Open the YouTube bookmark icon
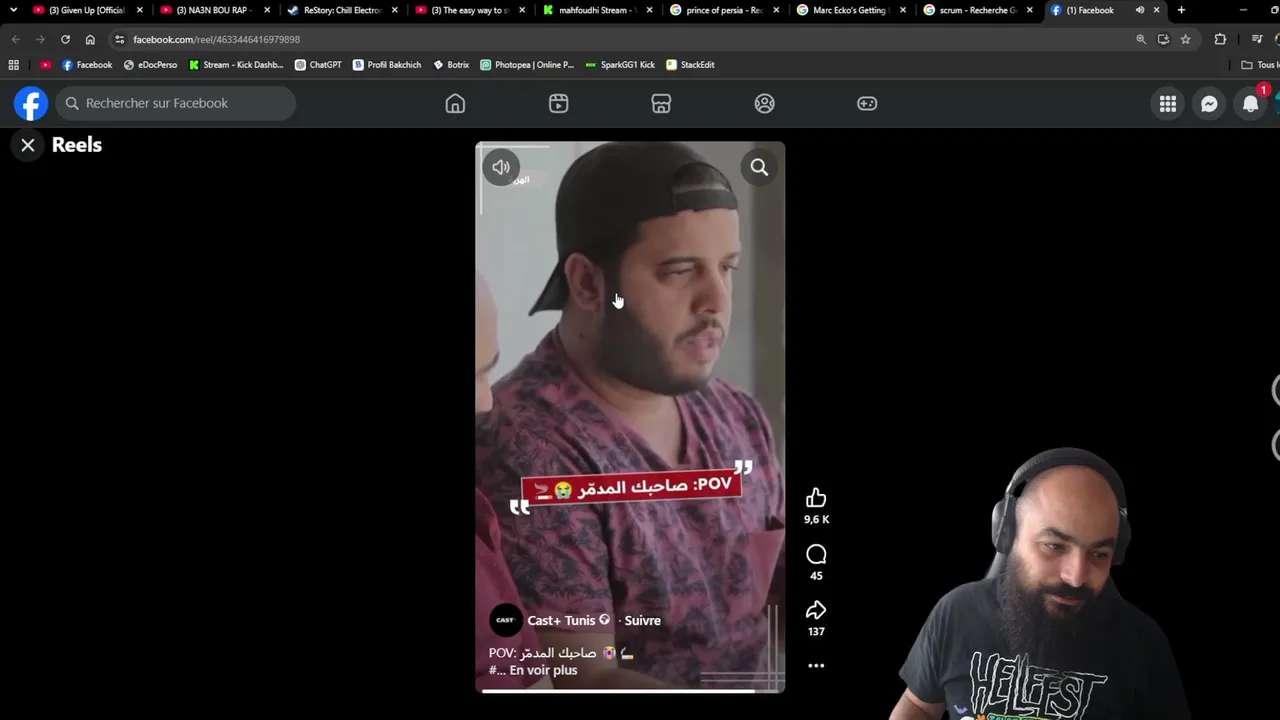 click(x=45, y=65)
